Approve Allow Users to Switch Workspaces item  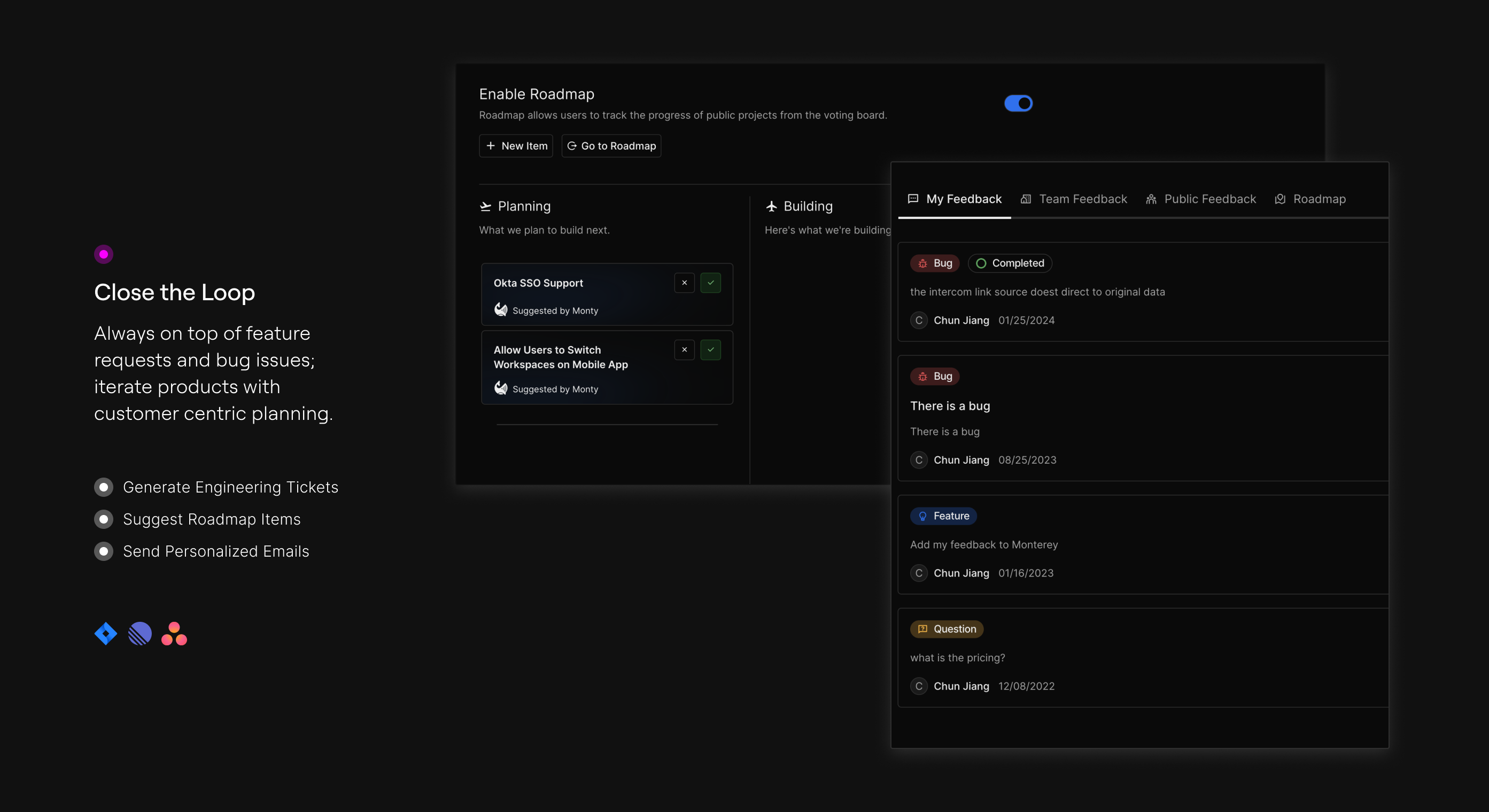click(710, 350)
